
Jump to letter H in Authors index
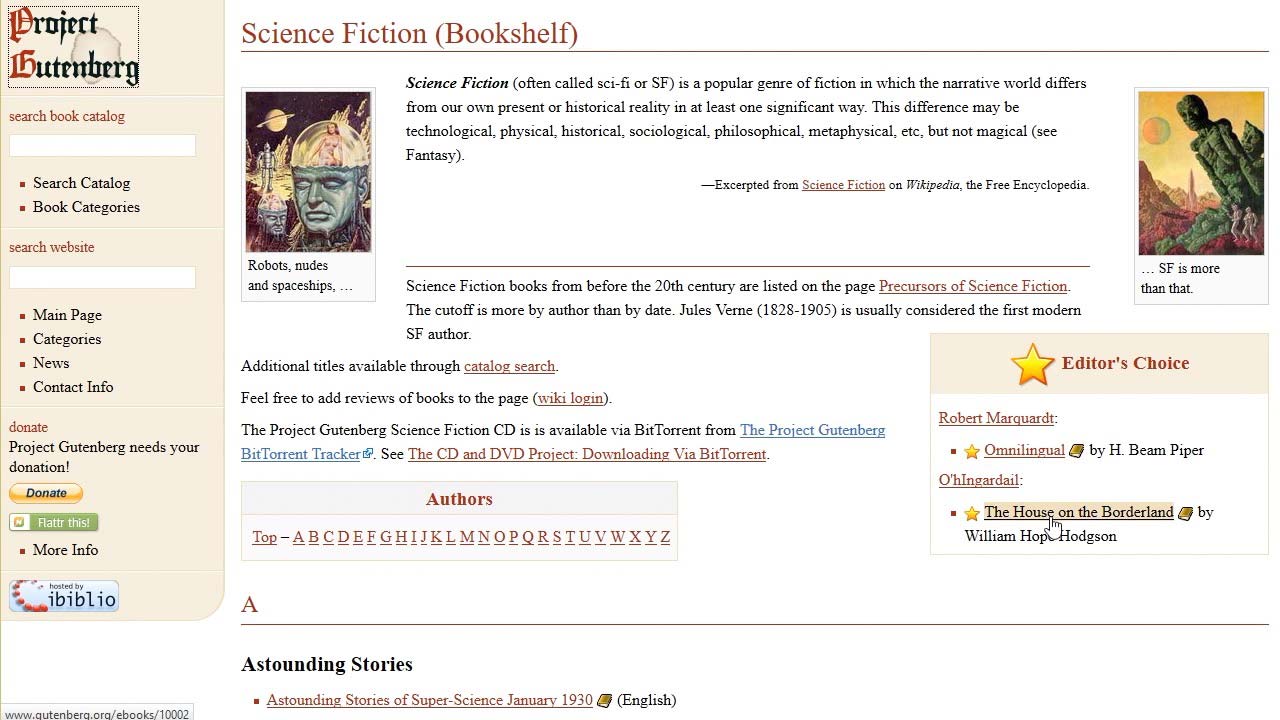(x=401, y=537)
